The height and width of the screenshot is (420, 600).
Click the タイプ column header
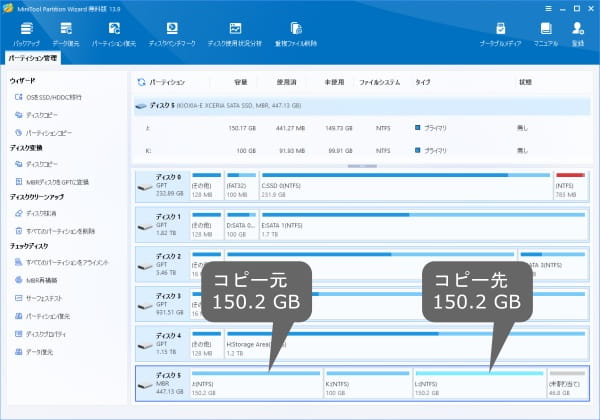point(423,82)
